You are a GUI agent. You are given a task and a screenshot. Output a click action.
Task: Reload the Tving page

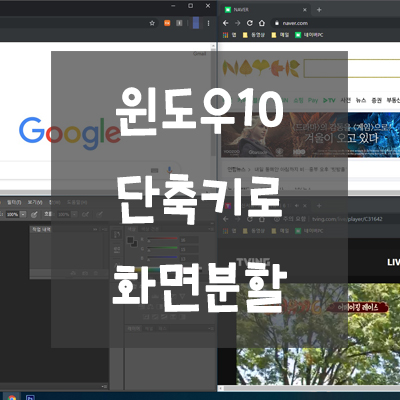[x=250, y=219]
